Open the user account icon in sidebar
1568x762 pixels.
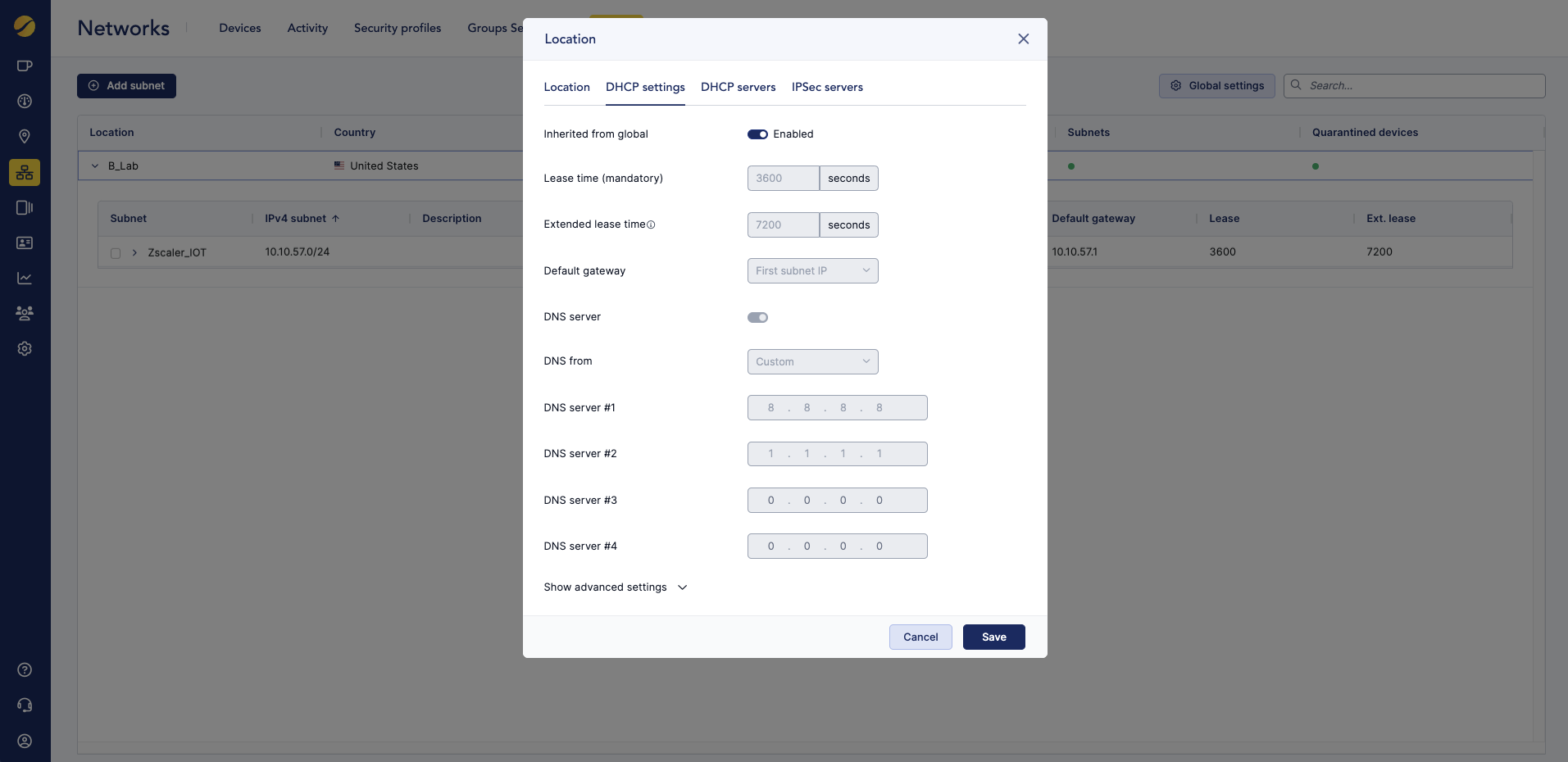25,742
